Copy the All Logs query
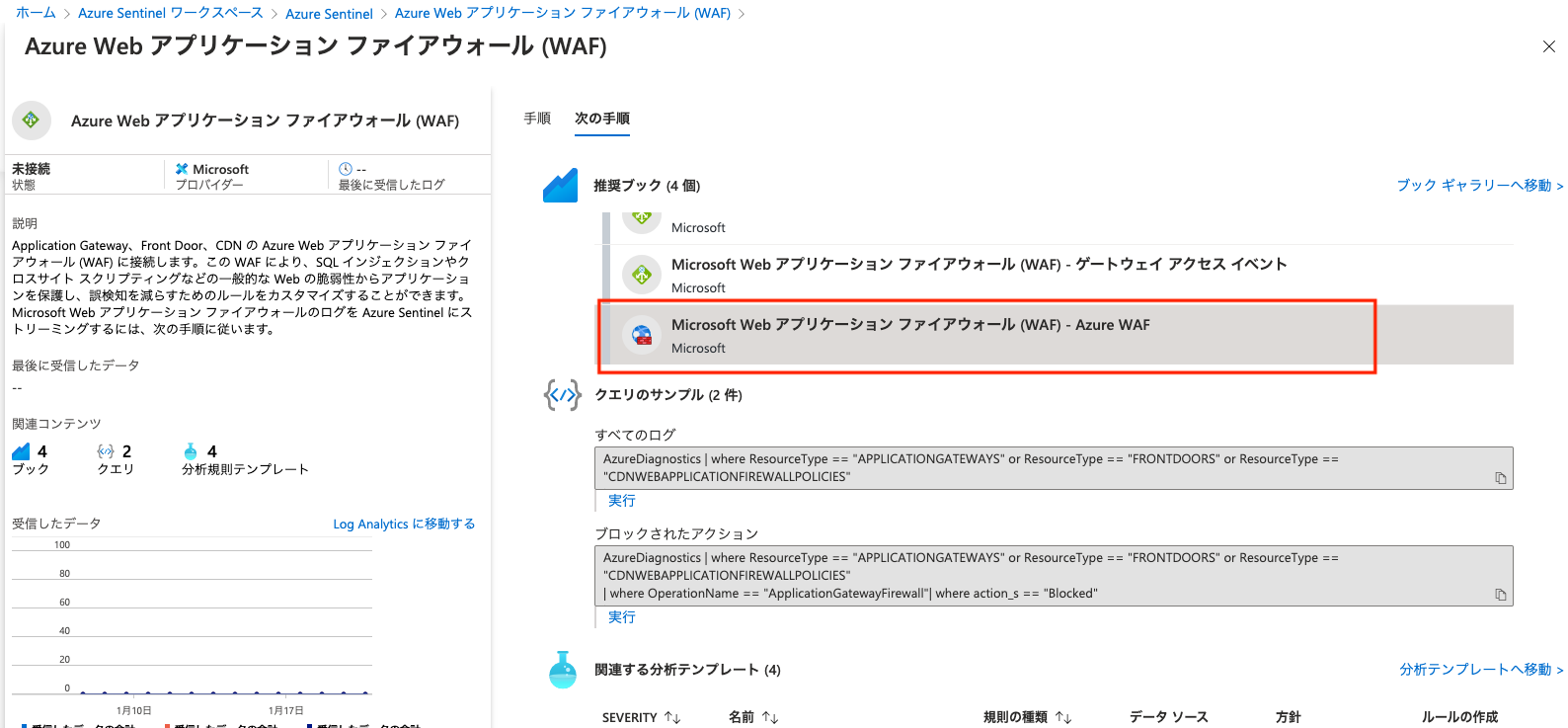The width and height of the screenshot is (1568, 728). 1501,478
